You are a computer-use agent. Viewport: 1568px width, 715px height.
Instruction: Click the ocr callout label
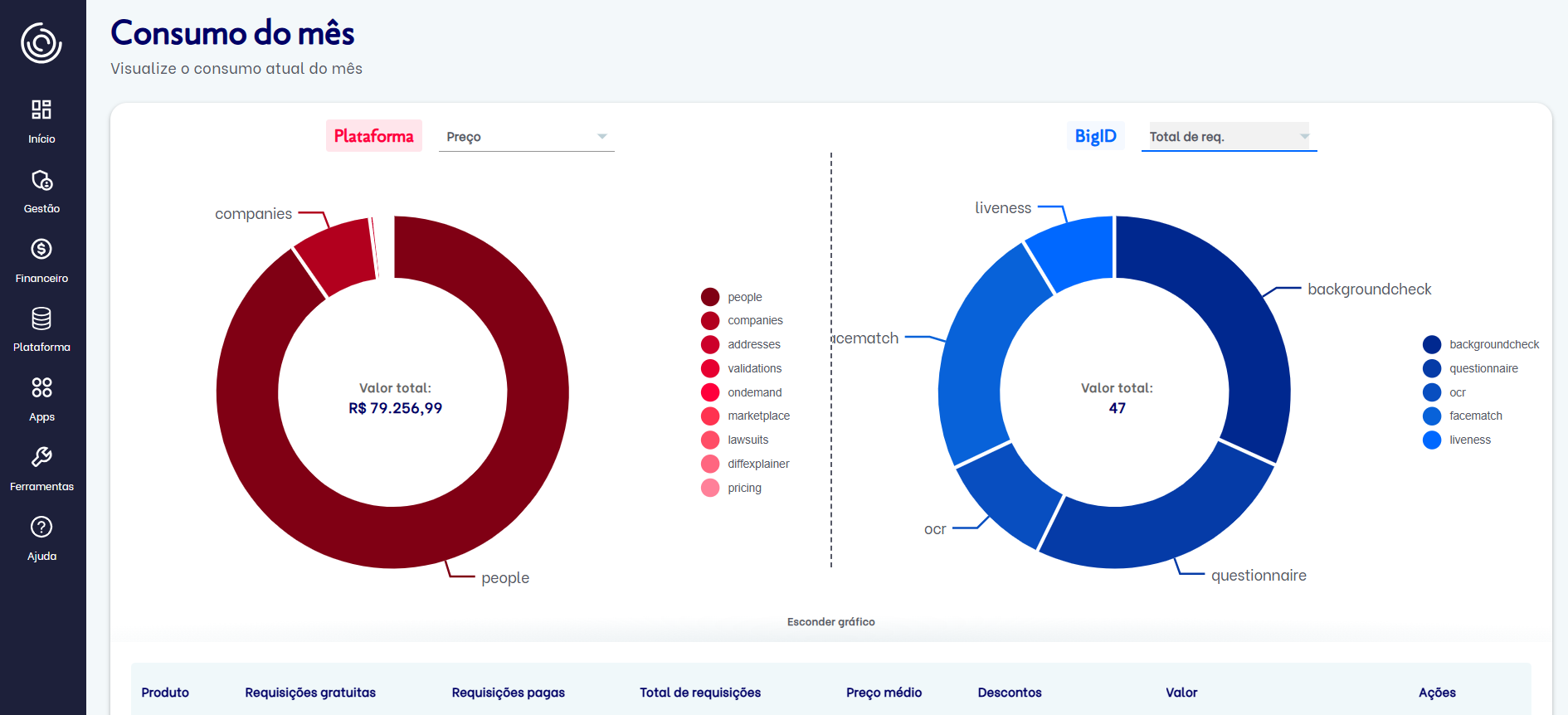(x=935, y=529)
